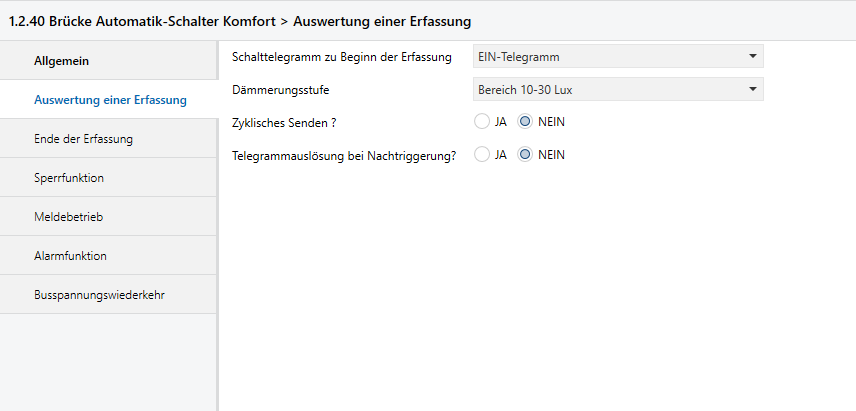Viewport: 856px width, 411px height.
Task: Click the Dämmerungsstufe parameter label
Action: pyautogui.click(x=280, y=90)
